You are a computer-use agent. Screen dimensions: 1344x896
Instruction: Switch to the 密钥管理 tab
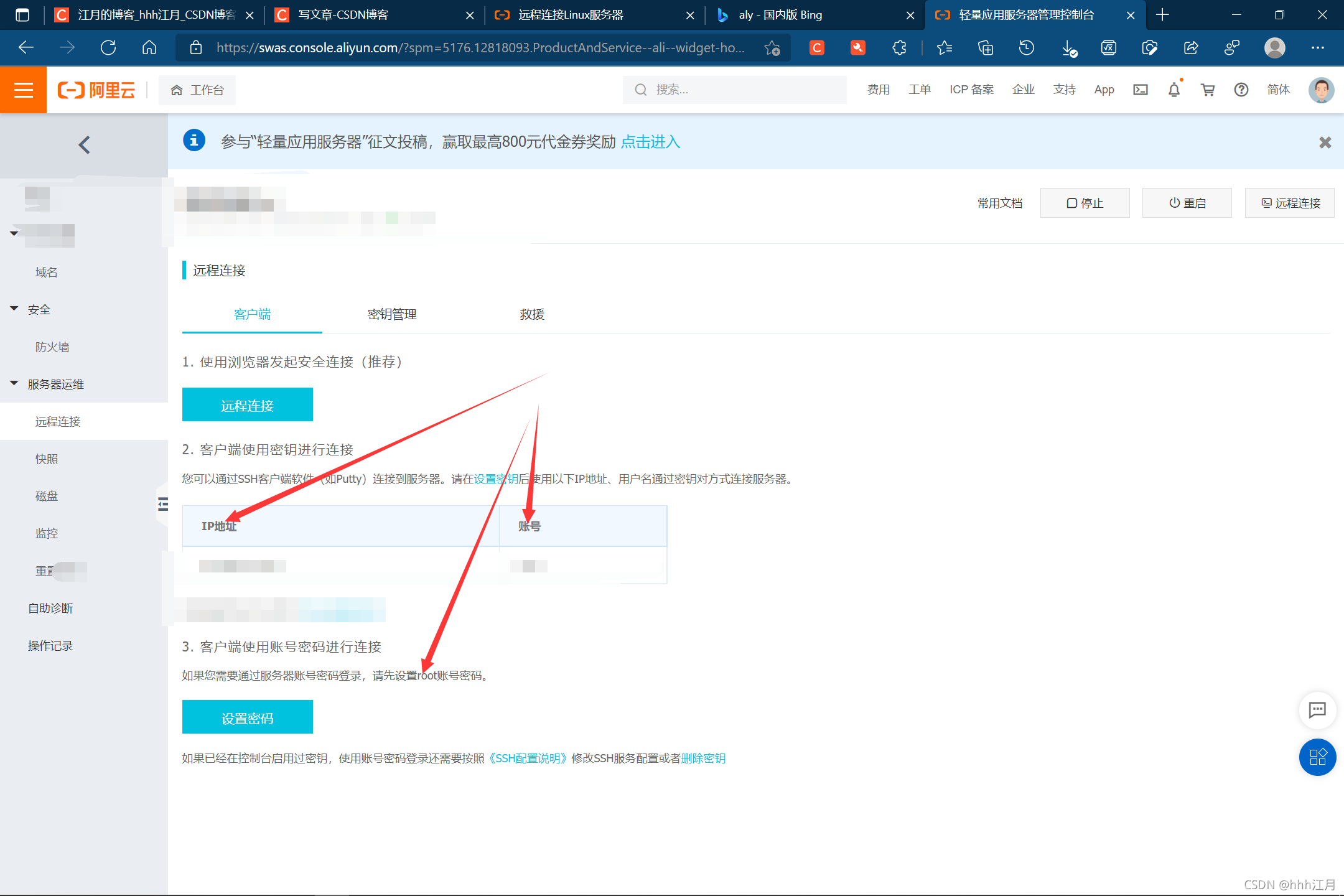pos(392,315)
